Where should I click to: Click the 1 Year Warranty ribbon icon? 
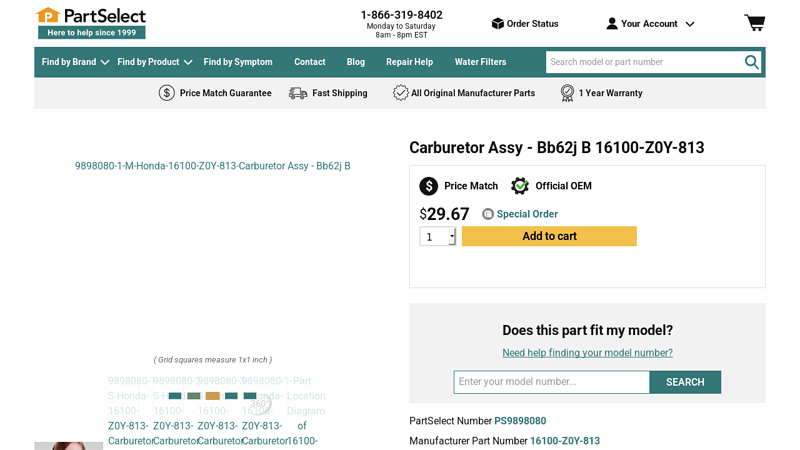click(x=567, y=93)
